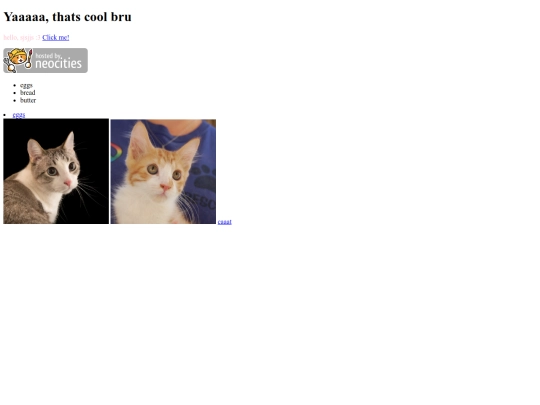Click the 'Yaaaaa, thats cool bru' heading

(68, 17)
